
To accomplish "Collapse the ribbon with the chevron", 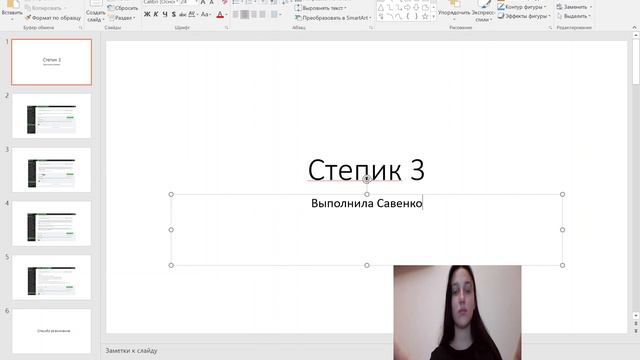I will tap(634, 28).
